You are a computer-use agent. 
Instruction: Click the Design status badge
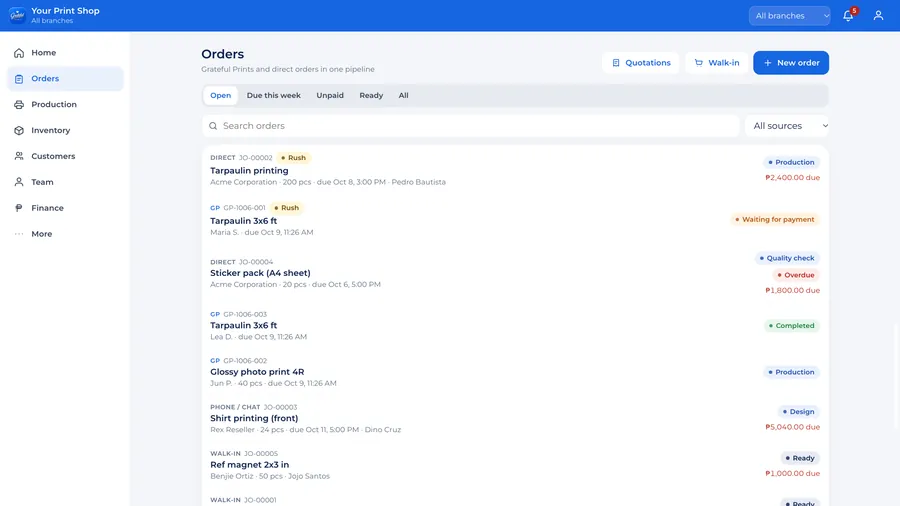point(798,411)
